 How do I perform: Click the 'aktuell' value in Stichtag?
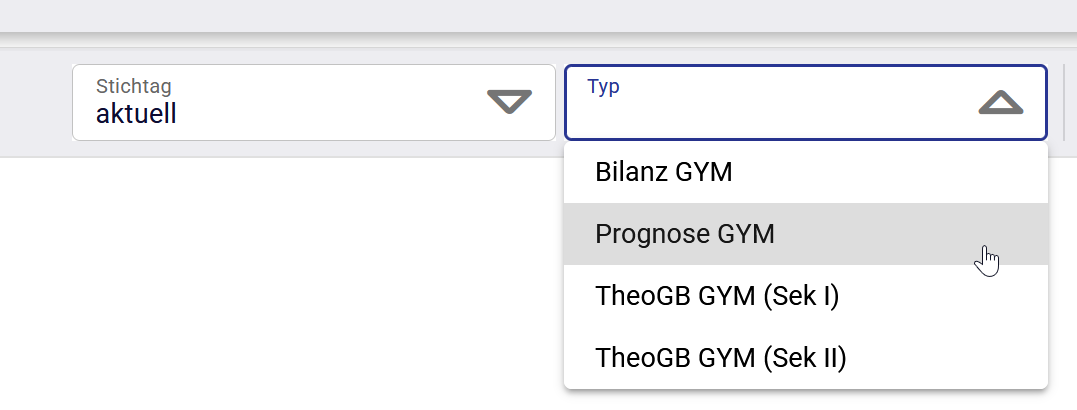pos(136,114)
